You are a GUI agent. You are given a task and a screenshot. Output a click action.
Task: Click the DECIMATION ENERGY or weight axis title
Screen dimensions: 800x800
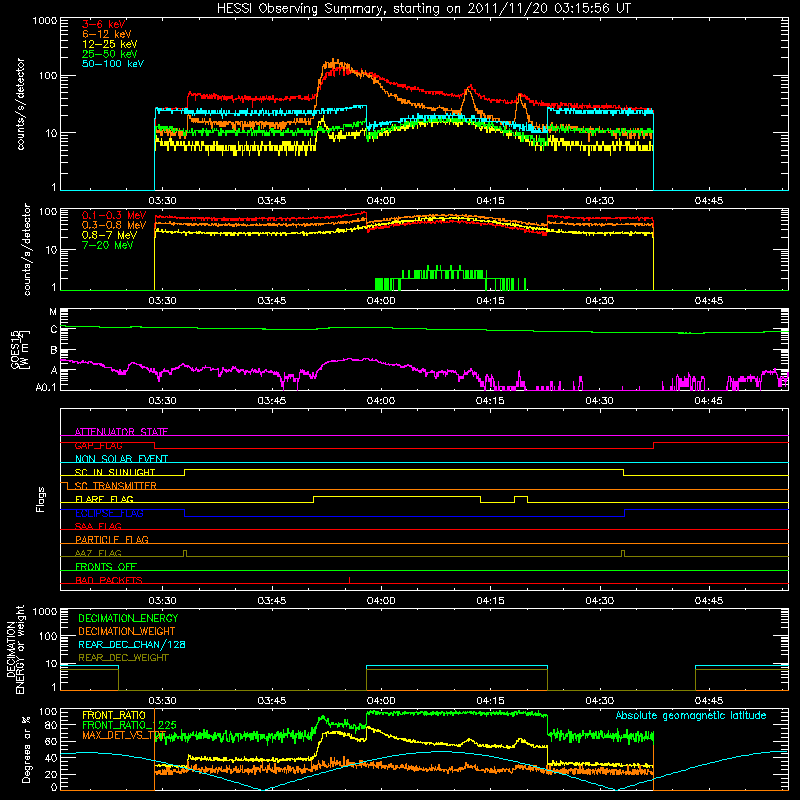tap(15, 649)
